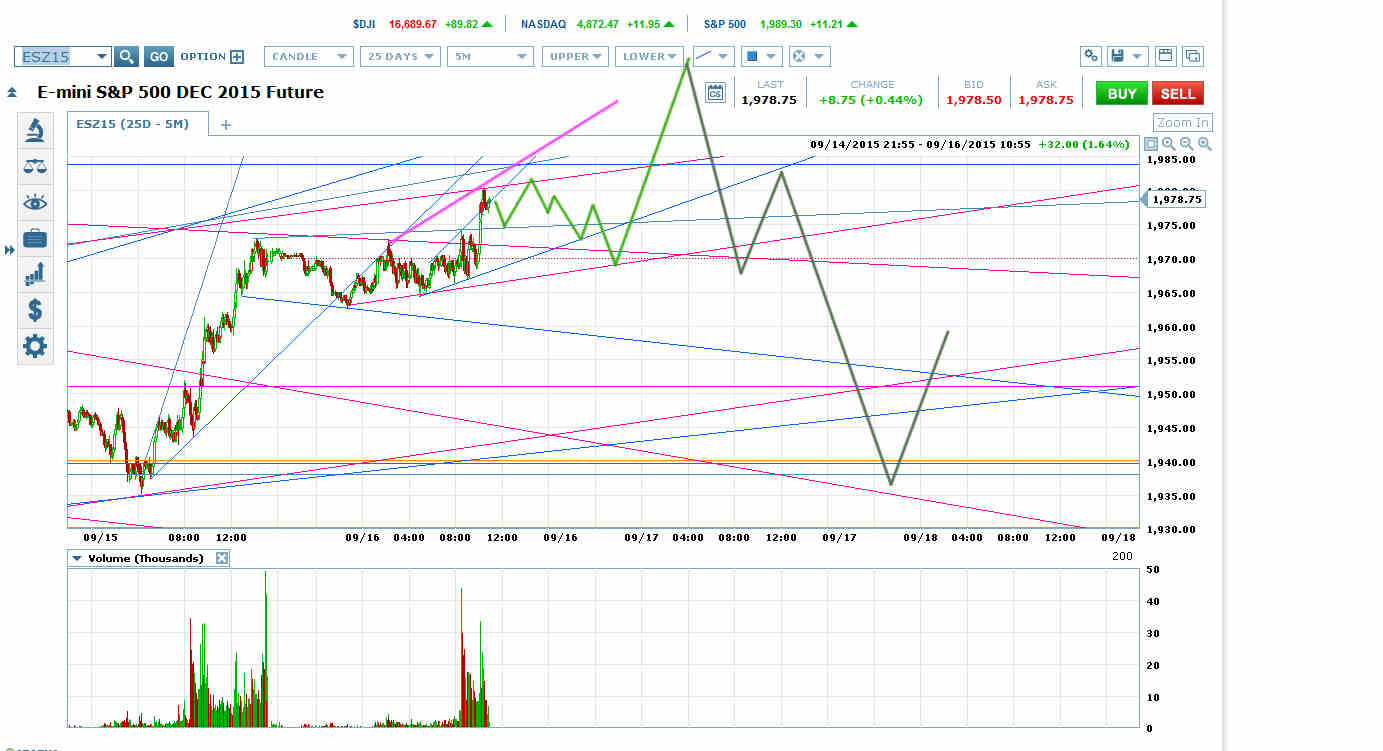
Task: Add a new chart tab with plus
Action: [x=226, y=125]
